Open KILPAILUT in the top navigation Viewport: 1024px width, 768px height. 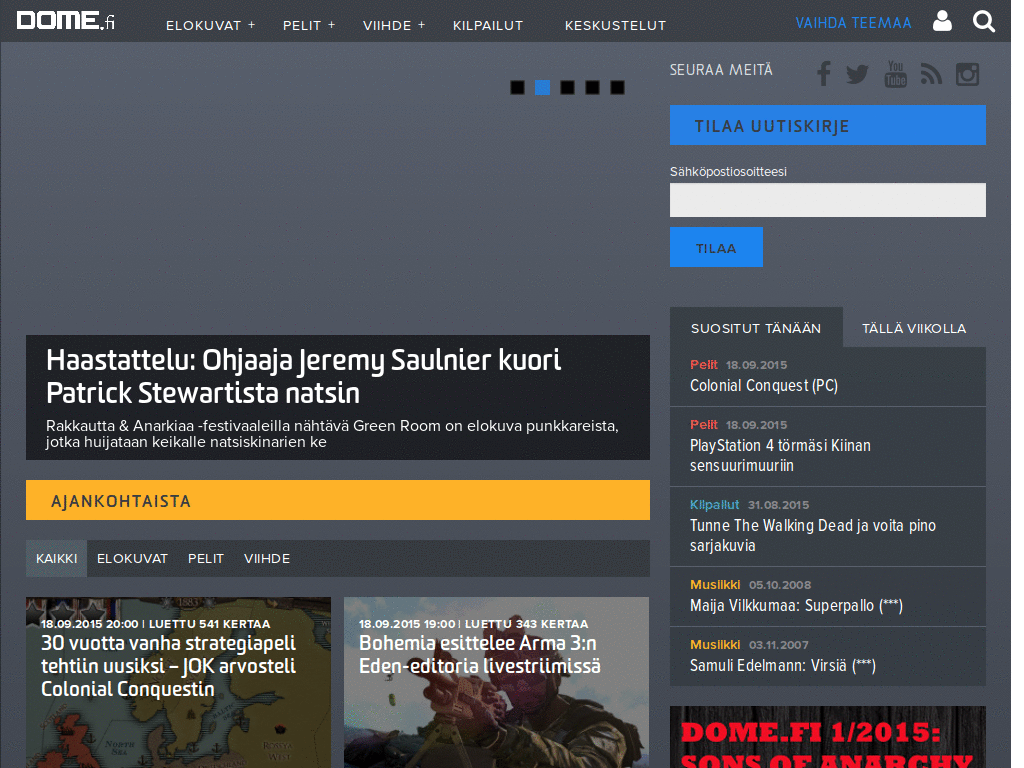tap(488, 25)
